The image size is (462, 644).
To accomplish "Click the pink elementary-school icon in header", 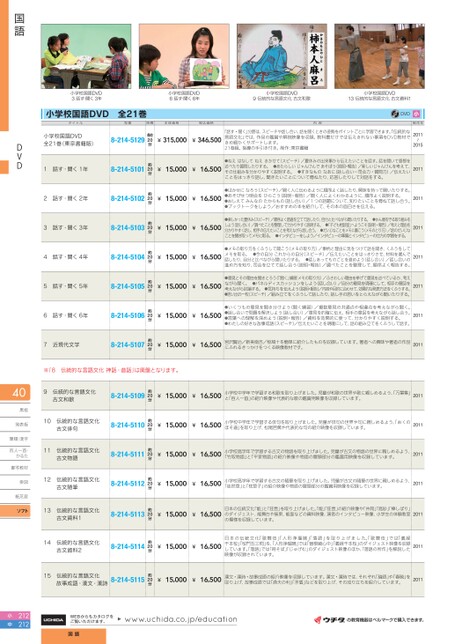I will point(416,114).
